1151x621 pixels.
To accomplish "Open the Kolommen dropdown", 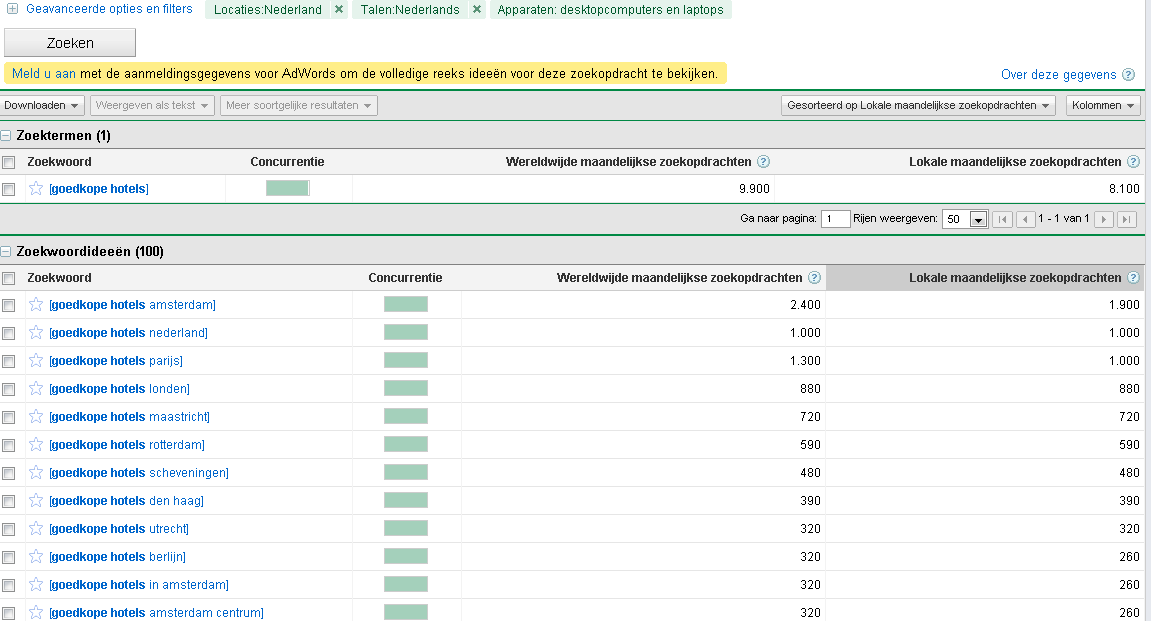I will point(1103,106).
